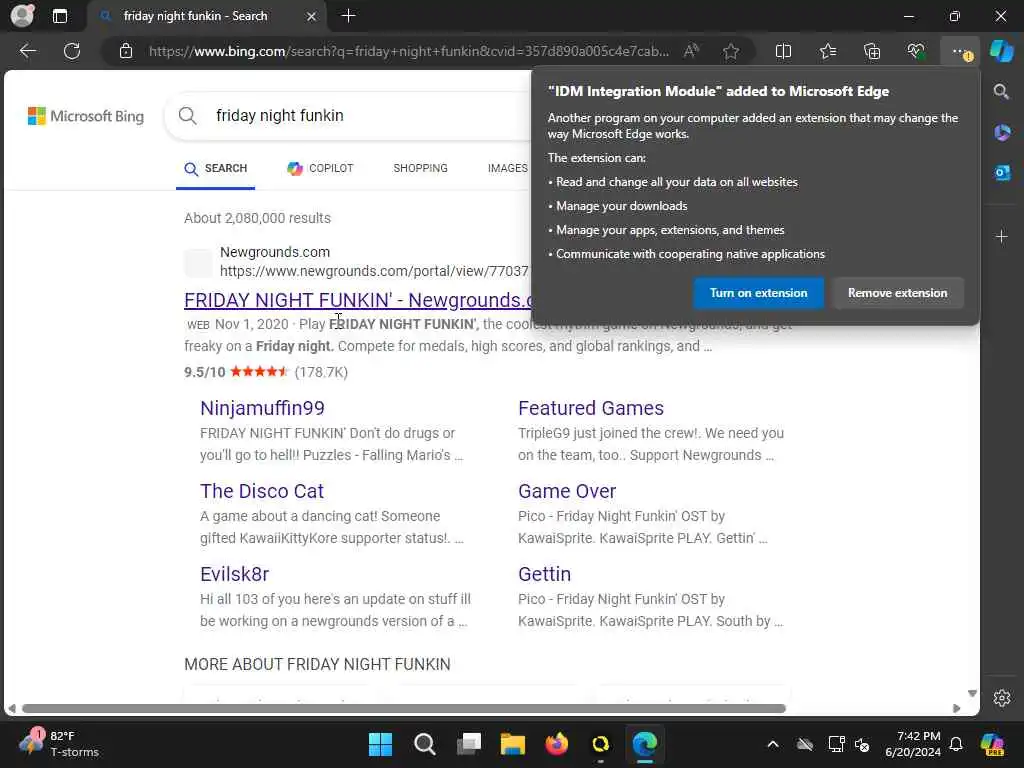
Task: Close the friday night funkin tab
Action: [x=312, y=16]
